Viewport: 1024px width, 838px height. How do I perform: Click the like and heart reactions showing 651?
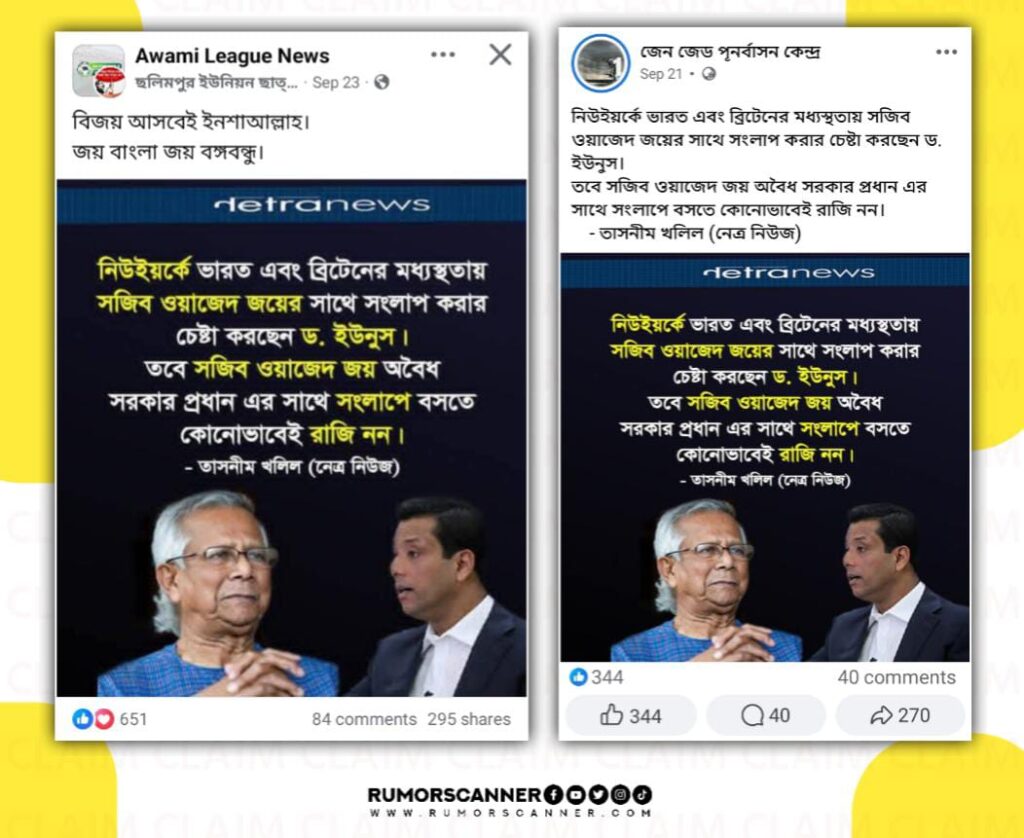(110, 719)
